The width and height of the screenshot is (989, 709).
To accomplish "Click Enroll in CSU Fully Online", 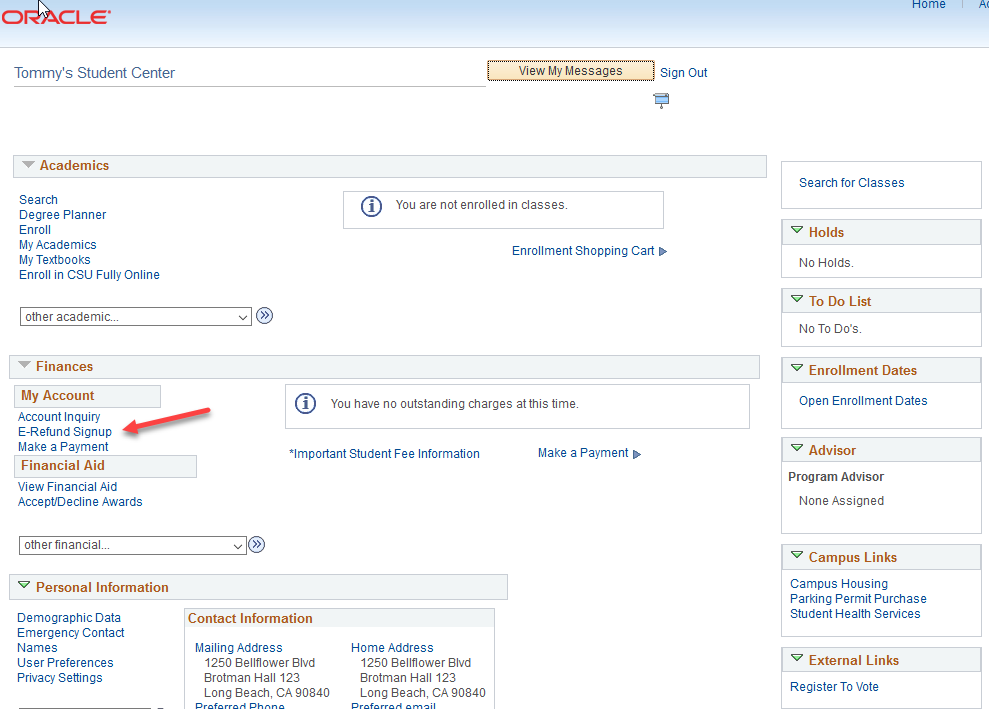I will (89, 275).
